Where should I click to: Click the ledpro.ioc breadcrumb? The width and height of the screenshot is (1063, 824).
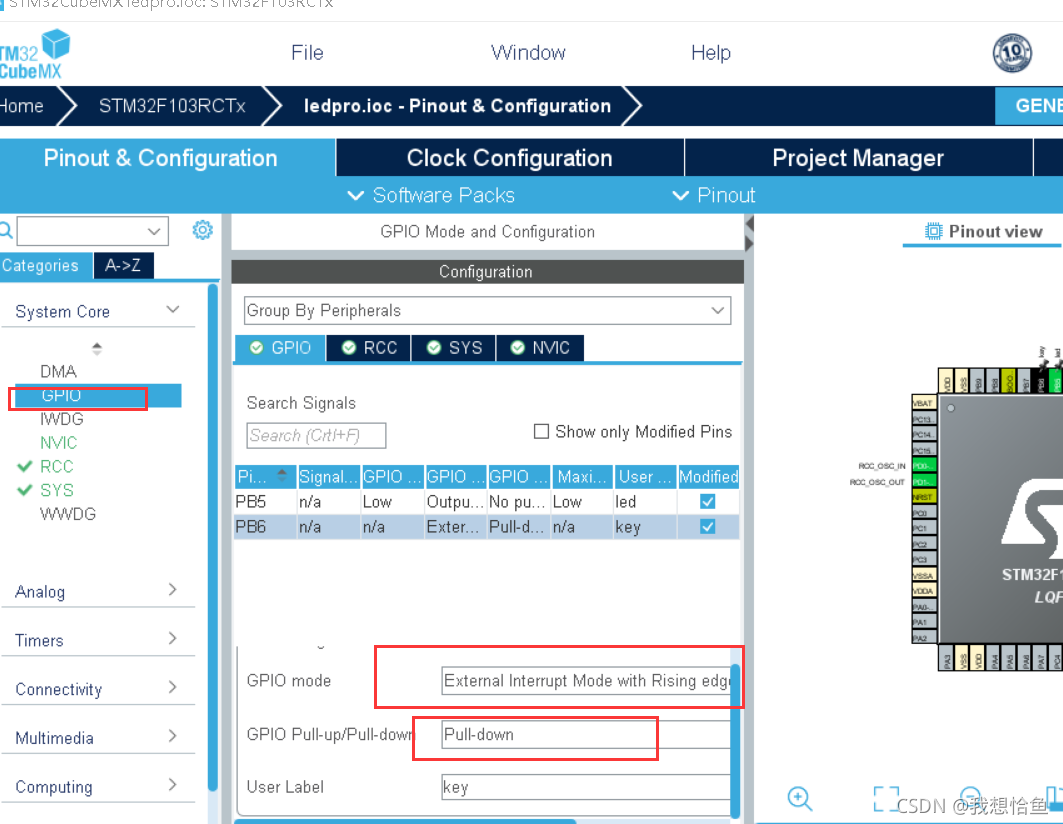pos(457,106)
